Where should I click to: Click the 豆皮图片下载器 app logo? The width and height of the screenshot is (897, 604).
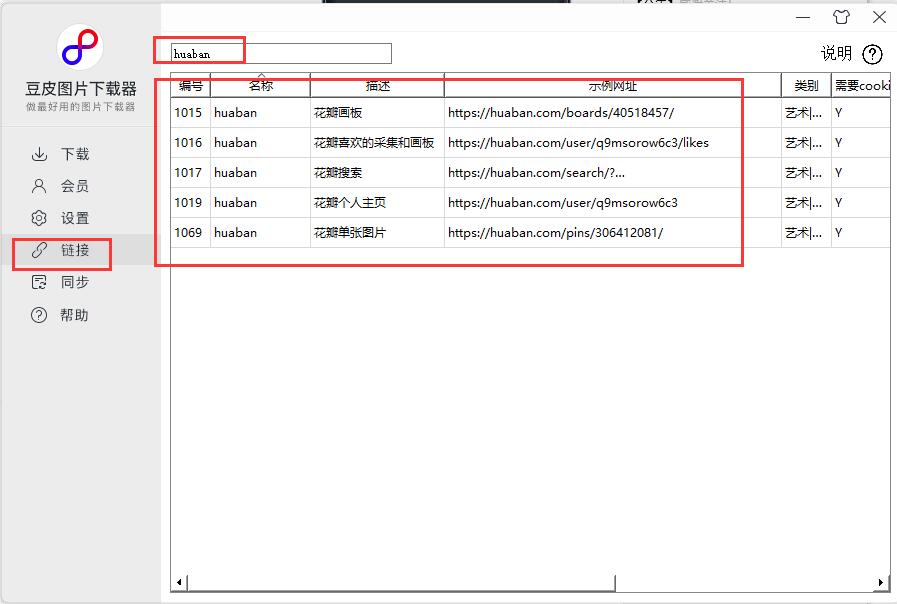(x=80, y=47)
